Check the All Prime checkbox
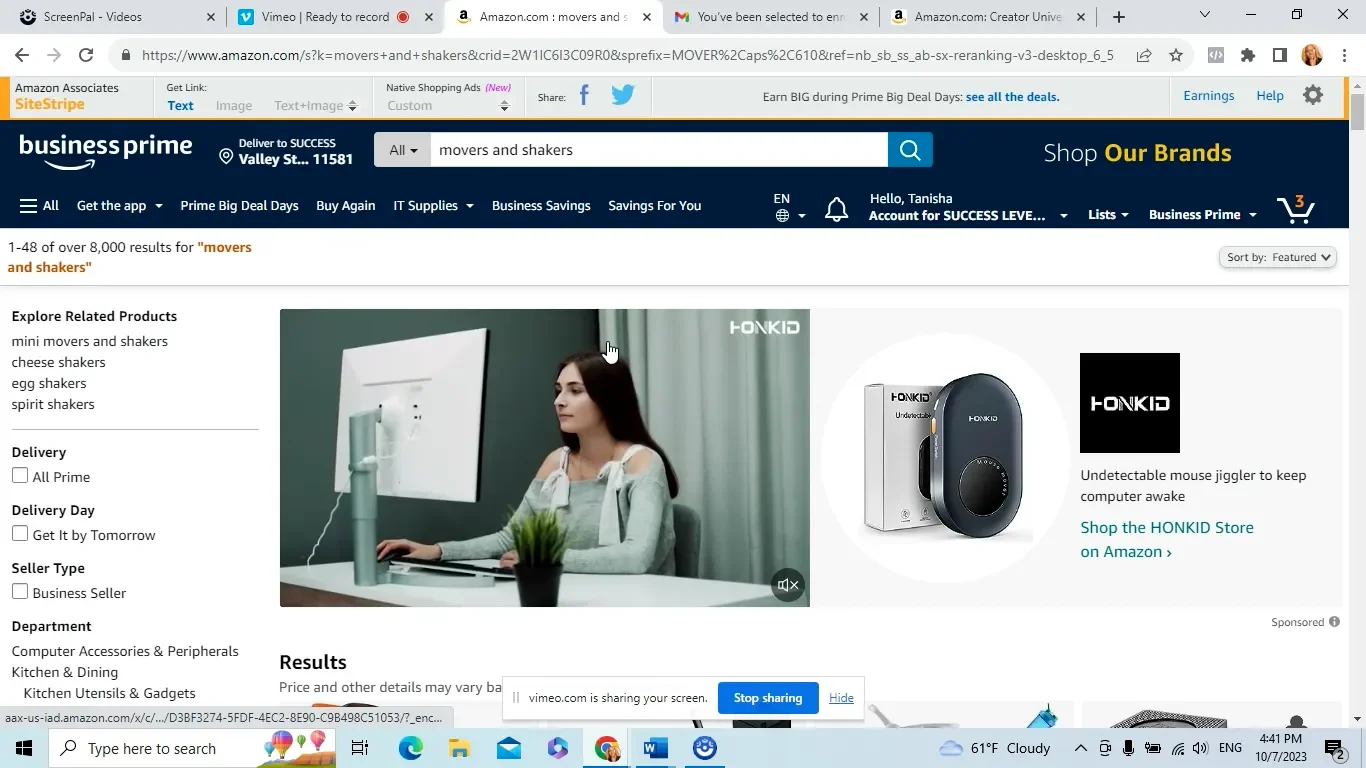The height and width of the screenshot is (768, 1366). coord(20,476)
